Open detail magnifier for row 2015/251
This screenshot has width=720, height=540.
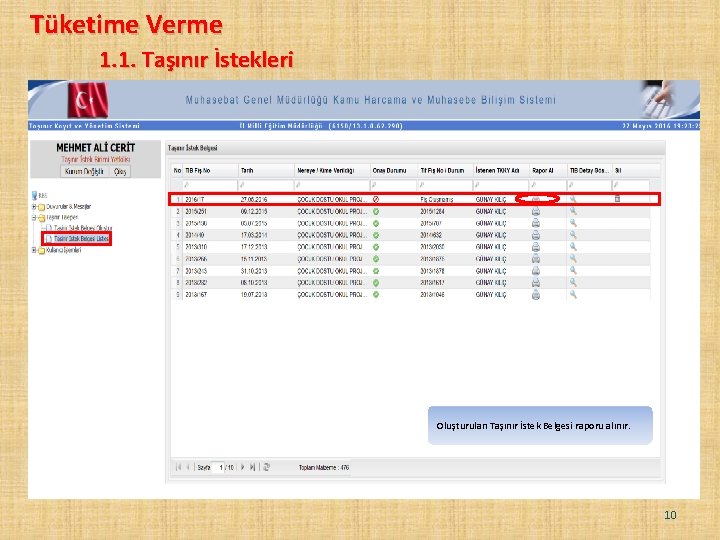click(573, 211)
